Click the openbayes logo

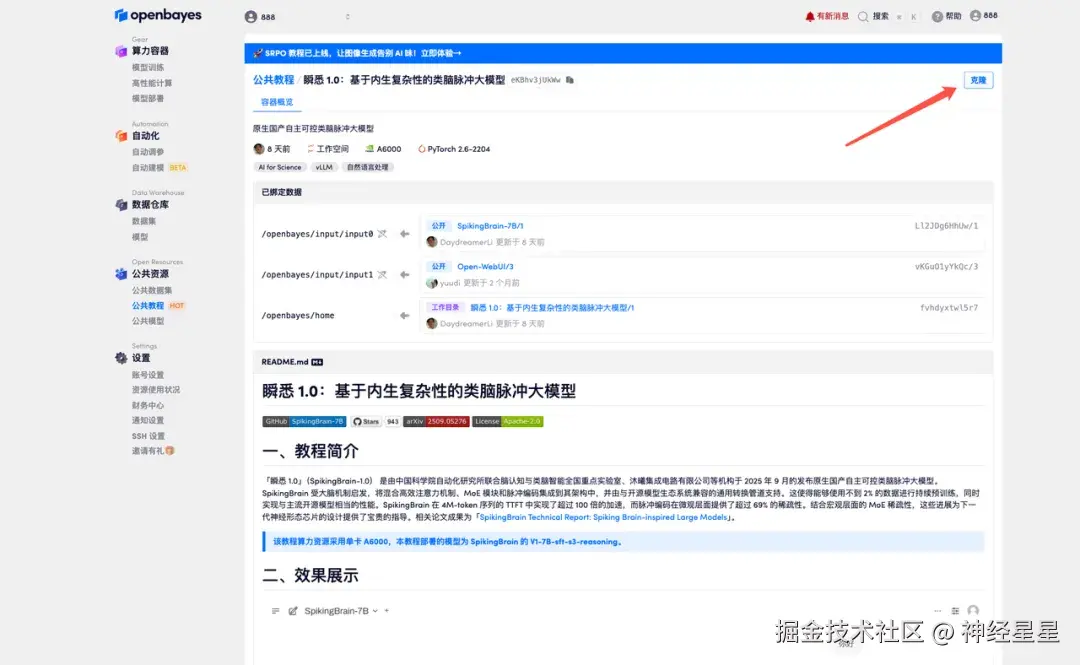(158, 14)
